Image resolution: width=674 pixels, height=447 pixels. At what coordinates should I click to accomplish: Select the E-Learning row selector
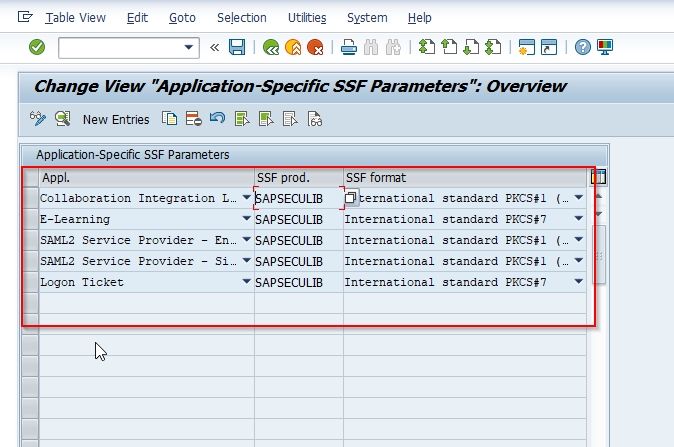(x=31, y=219)
